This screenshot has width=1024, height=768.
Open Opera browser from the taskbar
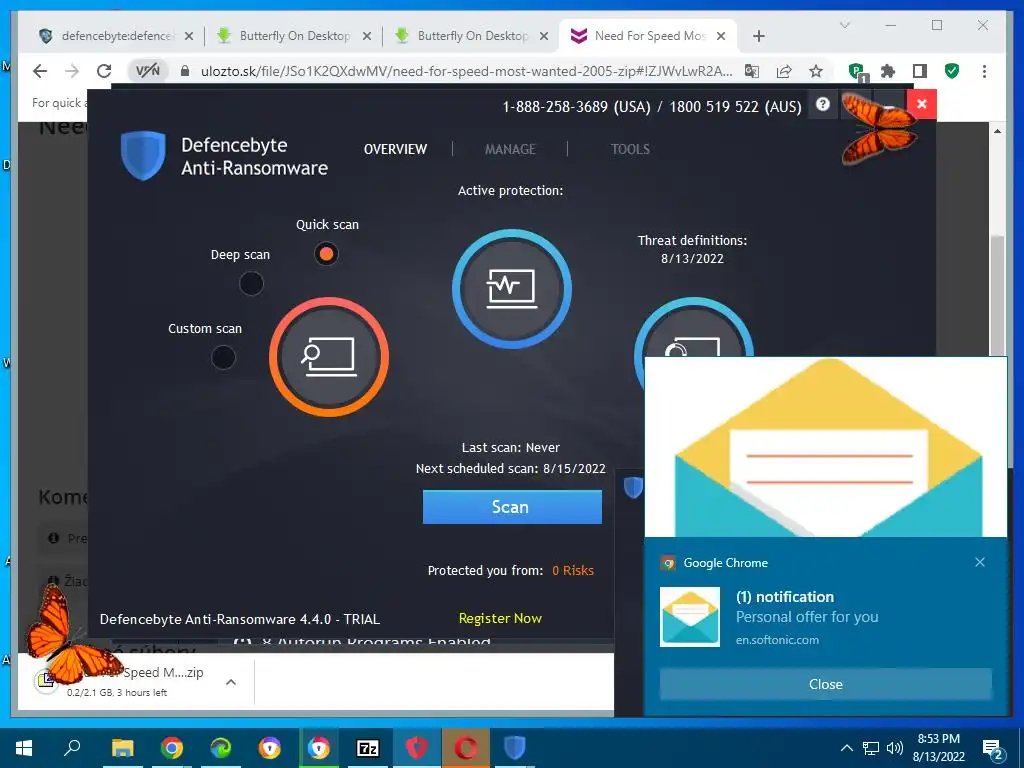click(466, 748)
